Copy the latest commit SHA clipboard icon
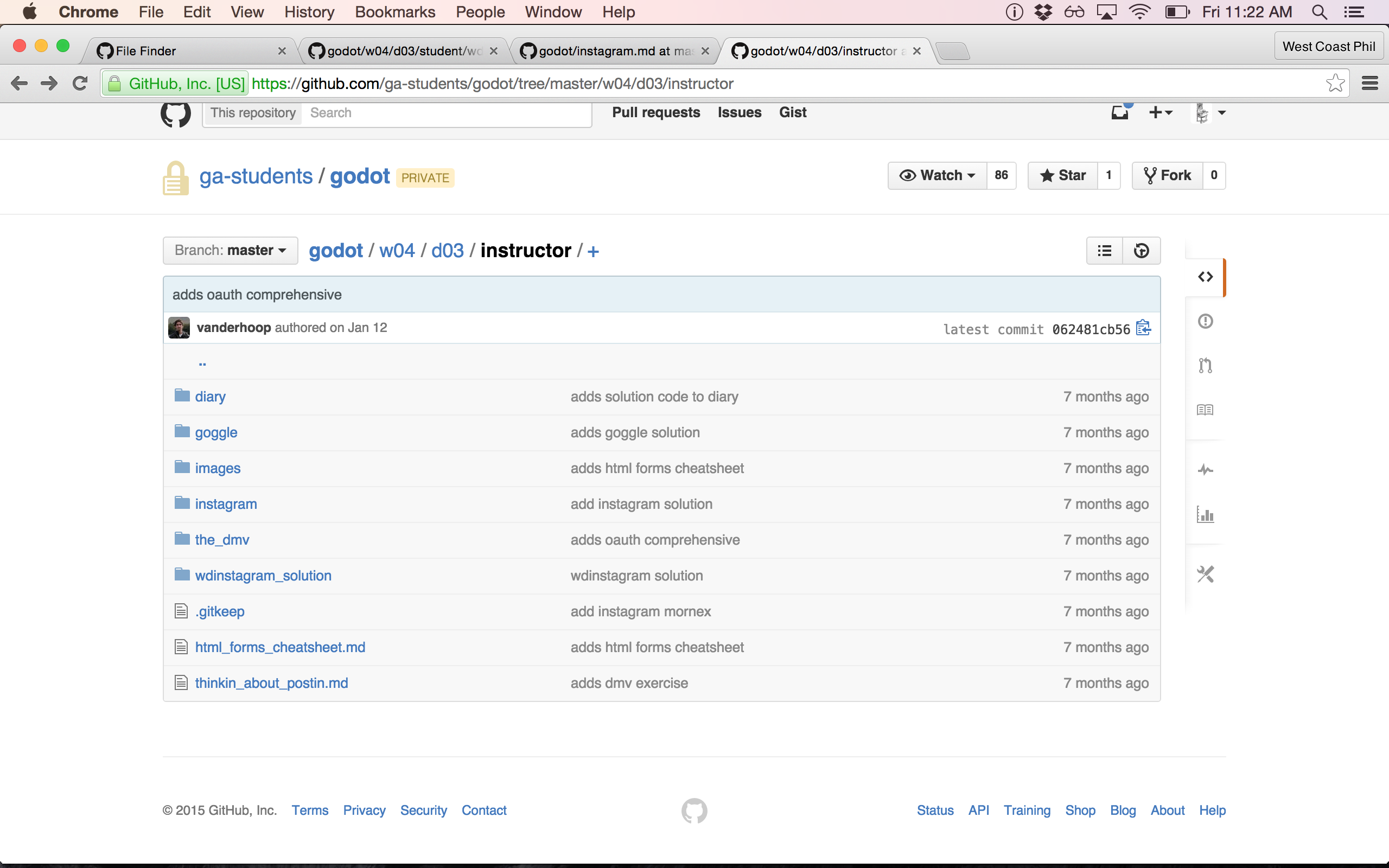Screen dimensions: 1389x868 point(1143,328)
